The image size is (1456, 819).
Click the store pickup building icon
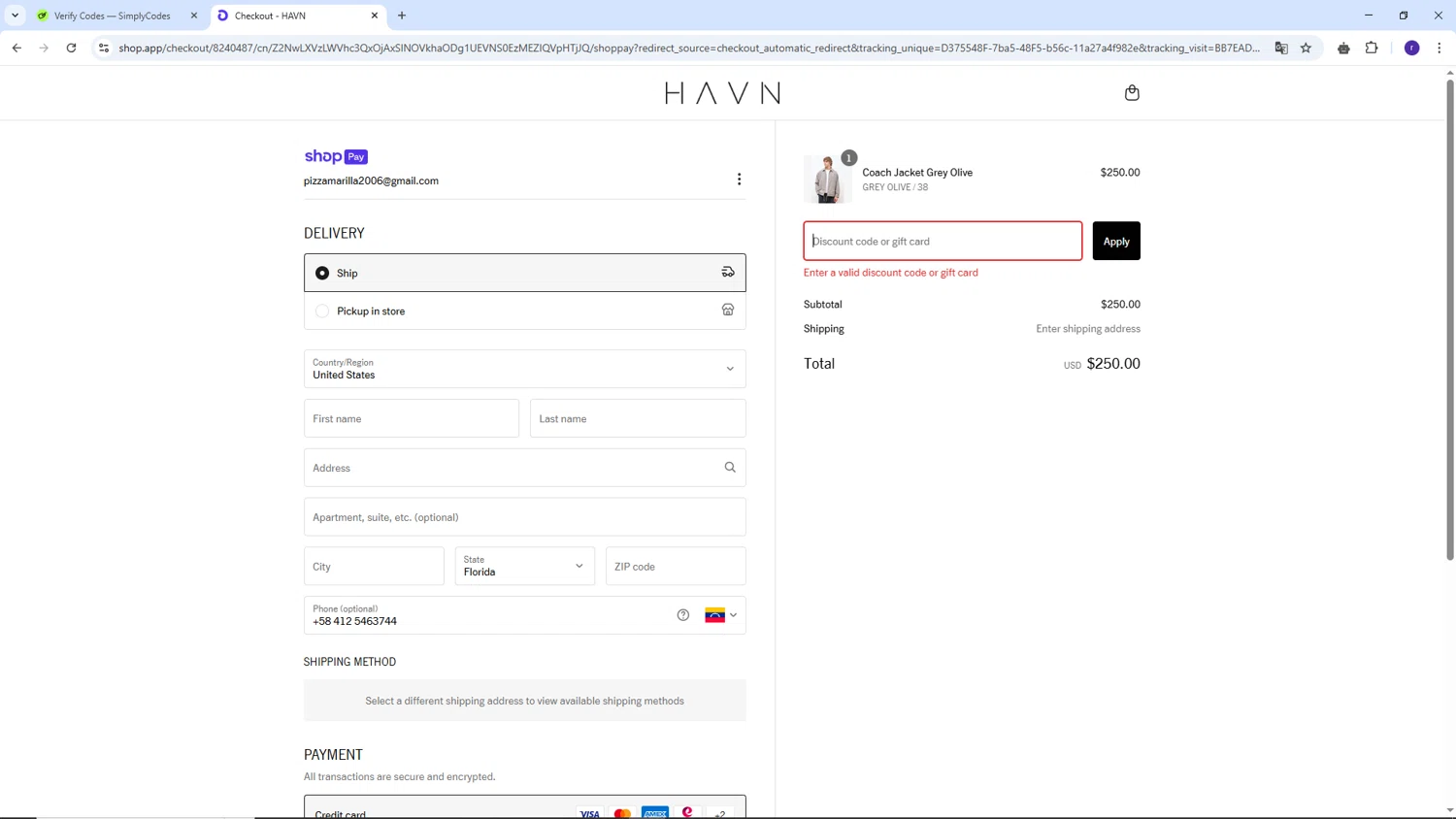[728, 310]
